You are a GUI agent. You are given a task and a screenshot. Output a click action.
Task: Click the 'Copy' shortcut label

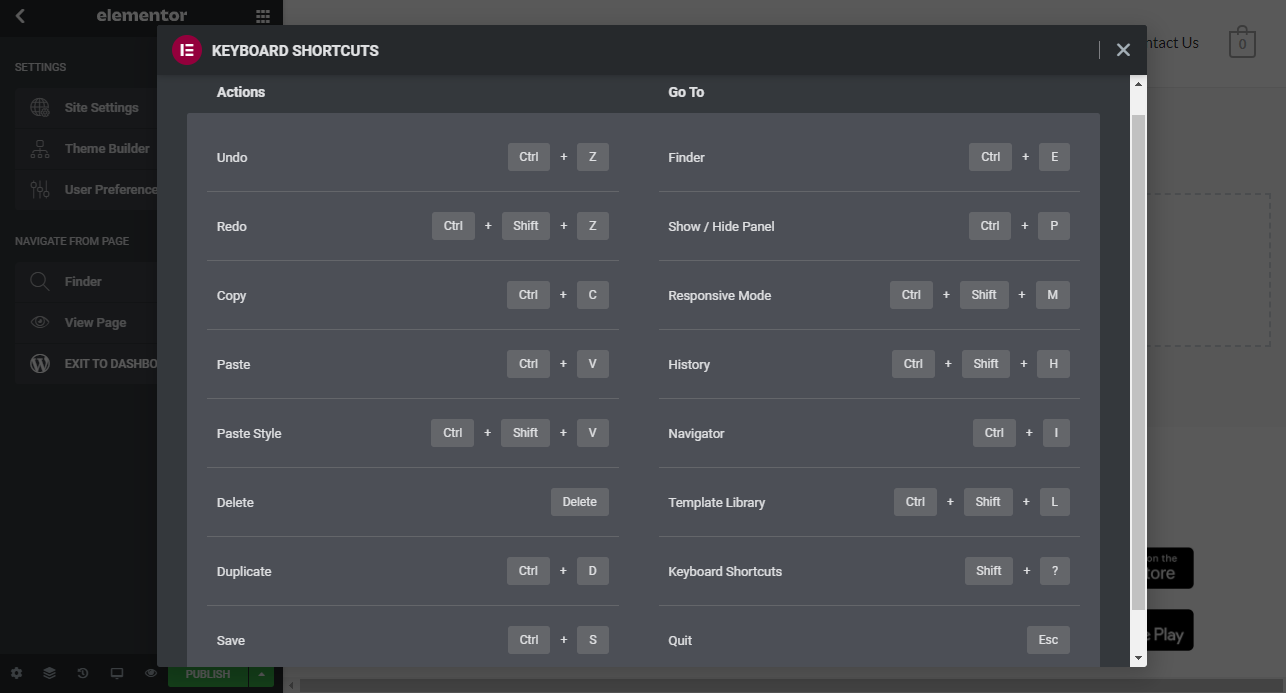231,295
